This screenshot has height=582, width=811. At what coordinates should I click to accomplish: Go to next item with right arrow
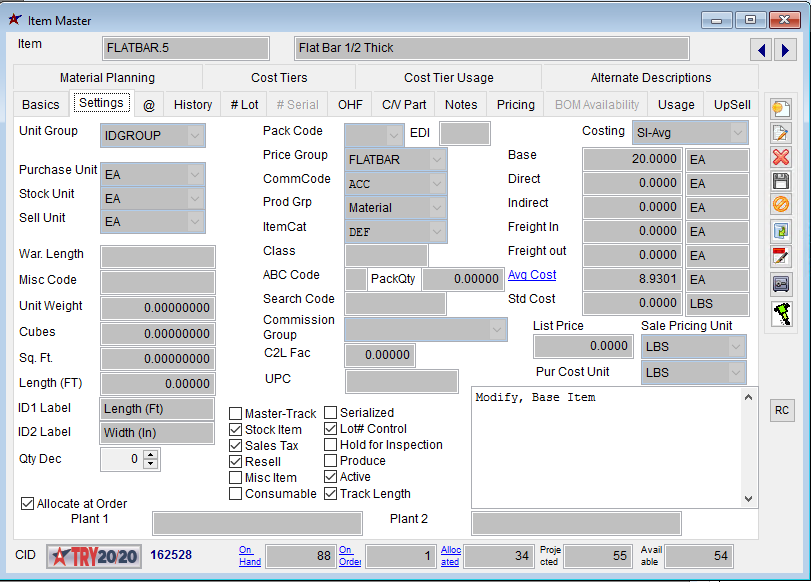point(786,50)
